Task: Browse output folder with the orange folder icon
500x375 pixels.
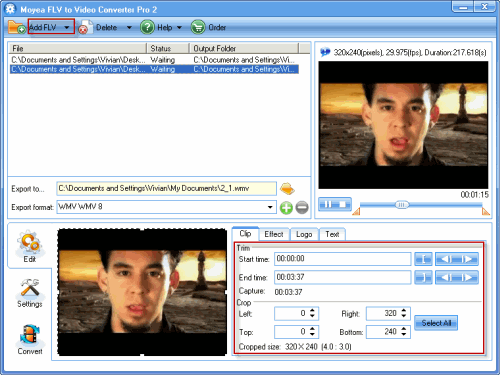Action: point(287,189)
